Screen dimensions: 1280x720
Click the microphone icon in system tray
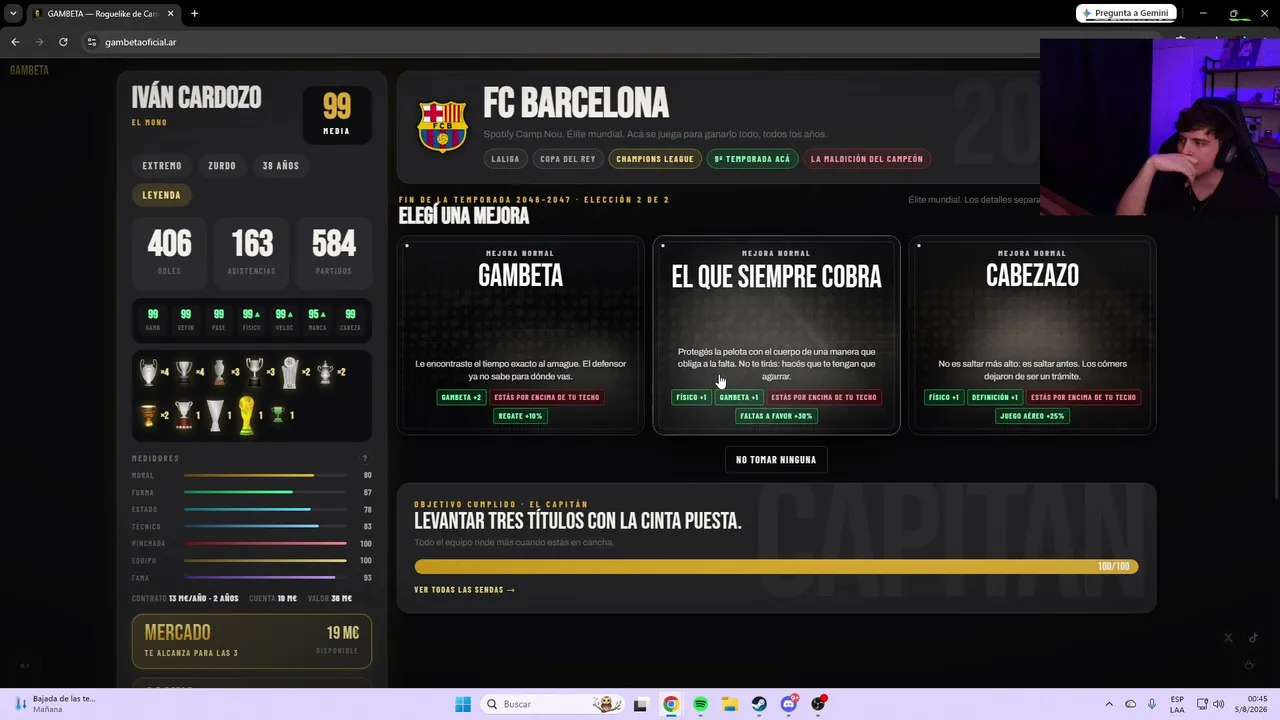[x=1152, y=704]
